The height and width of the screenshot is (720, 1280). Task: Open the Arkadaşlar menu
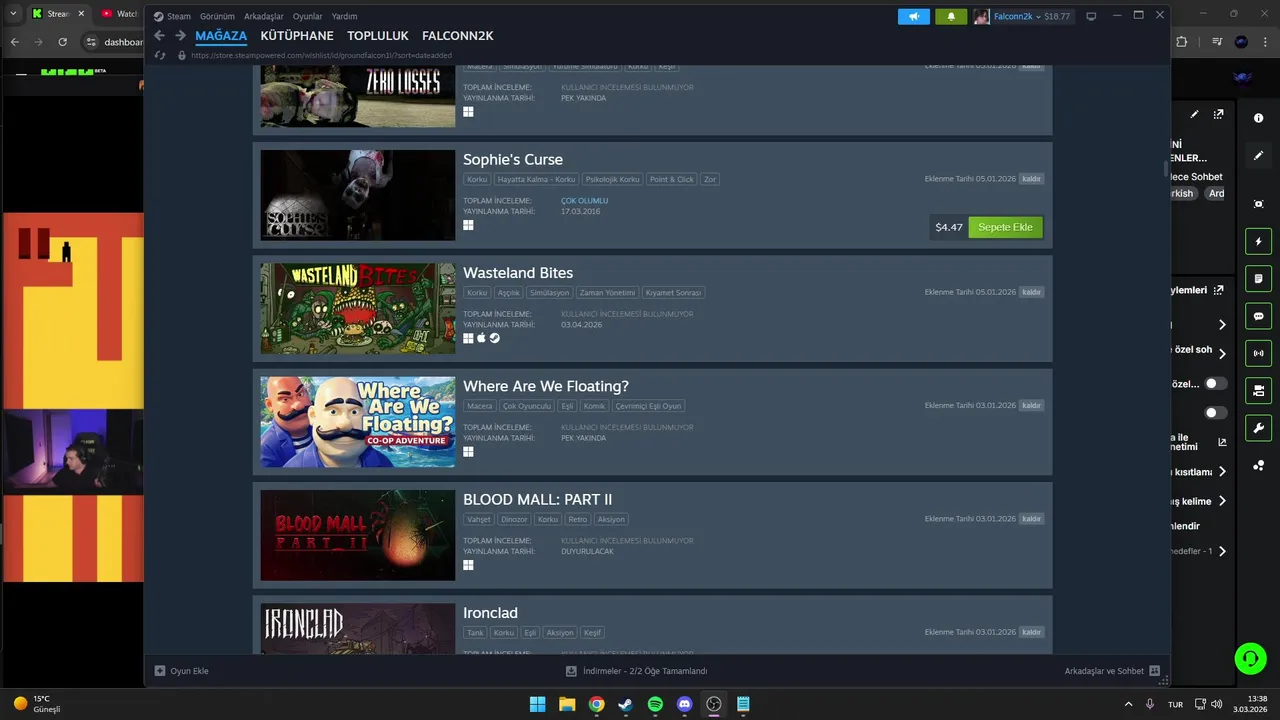pyautogui.click(x=264, y=16)
